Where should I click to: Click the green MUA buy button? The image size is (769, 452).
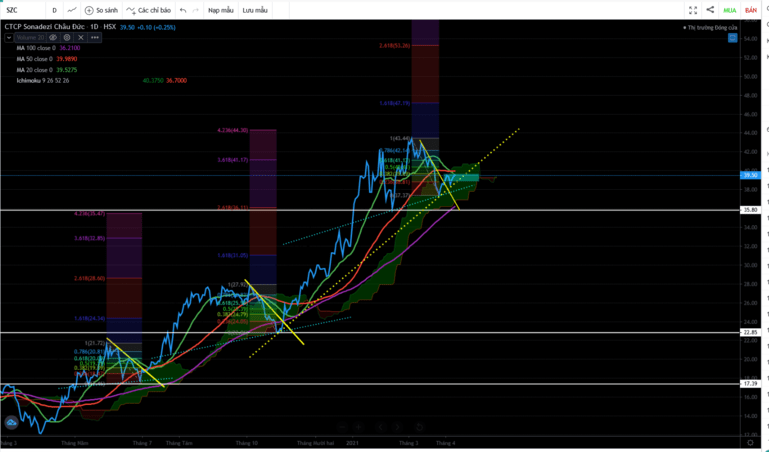[x=730, y=10]
